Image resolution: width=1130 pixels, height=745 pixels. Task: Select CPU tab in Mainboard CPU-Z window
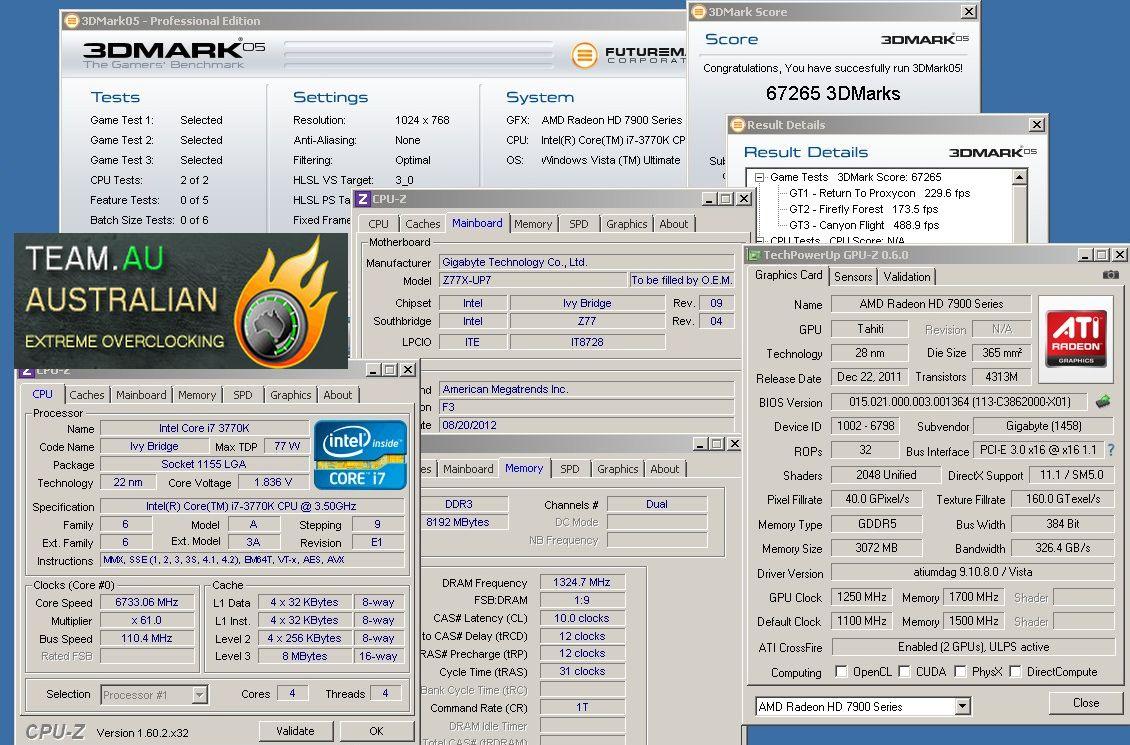[378, 224]
